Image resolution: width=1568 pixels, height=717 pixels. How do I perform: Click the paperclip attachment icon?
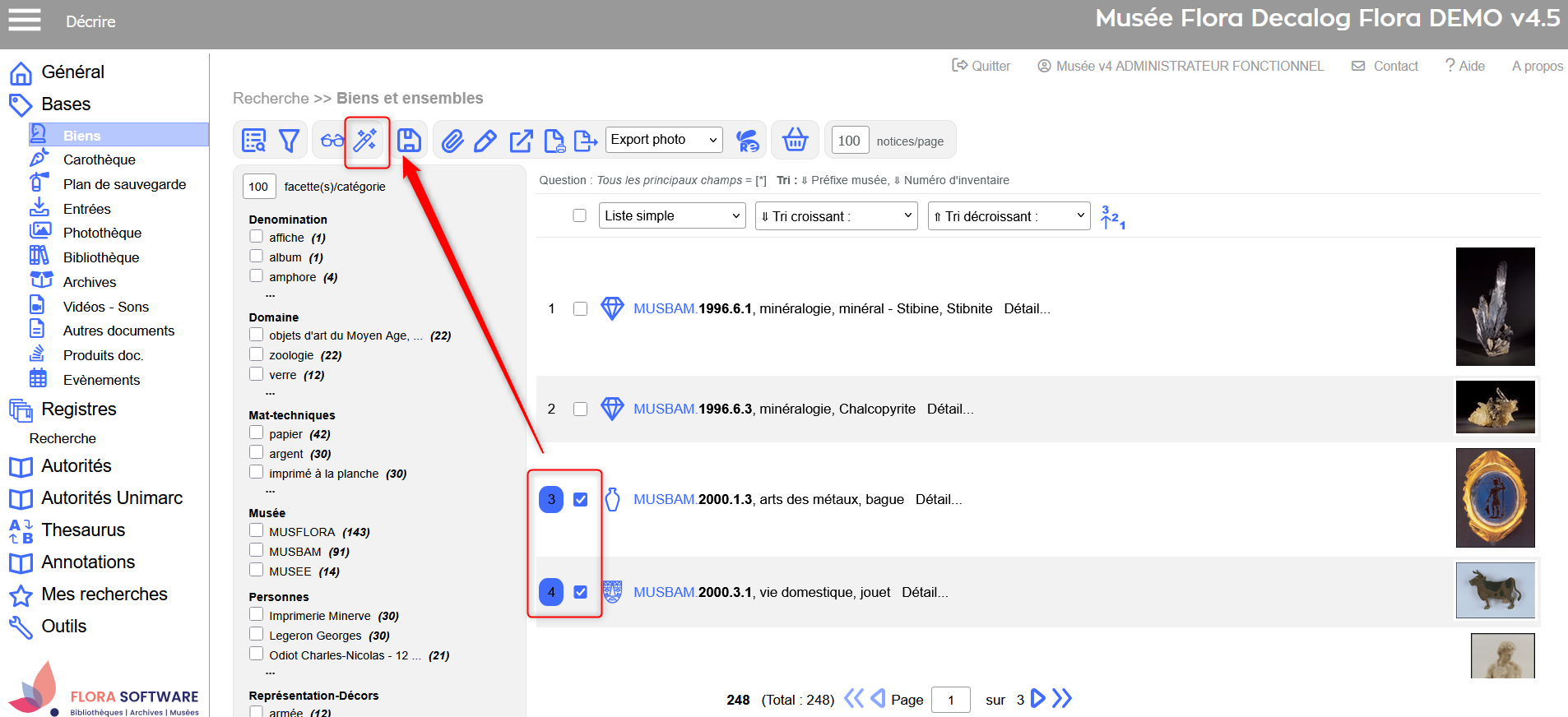pyautogui.click(x=452, y=141)
